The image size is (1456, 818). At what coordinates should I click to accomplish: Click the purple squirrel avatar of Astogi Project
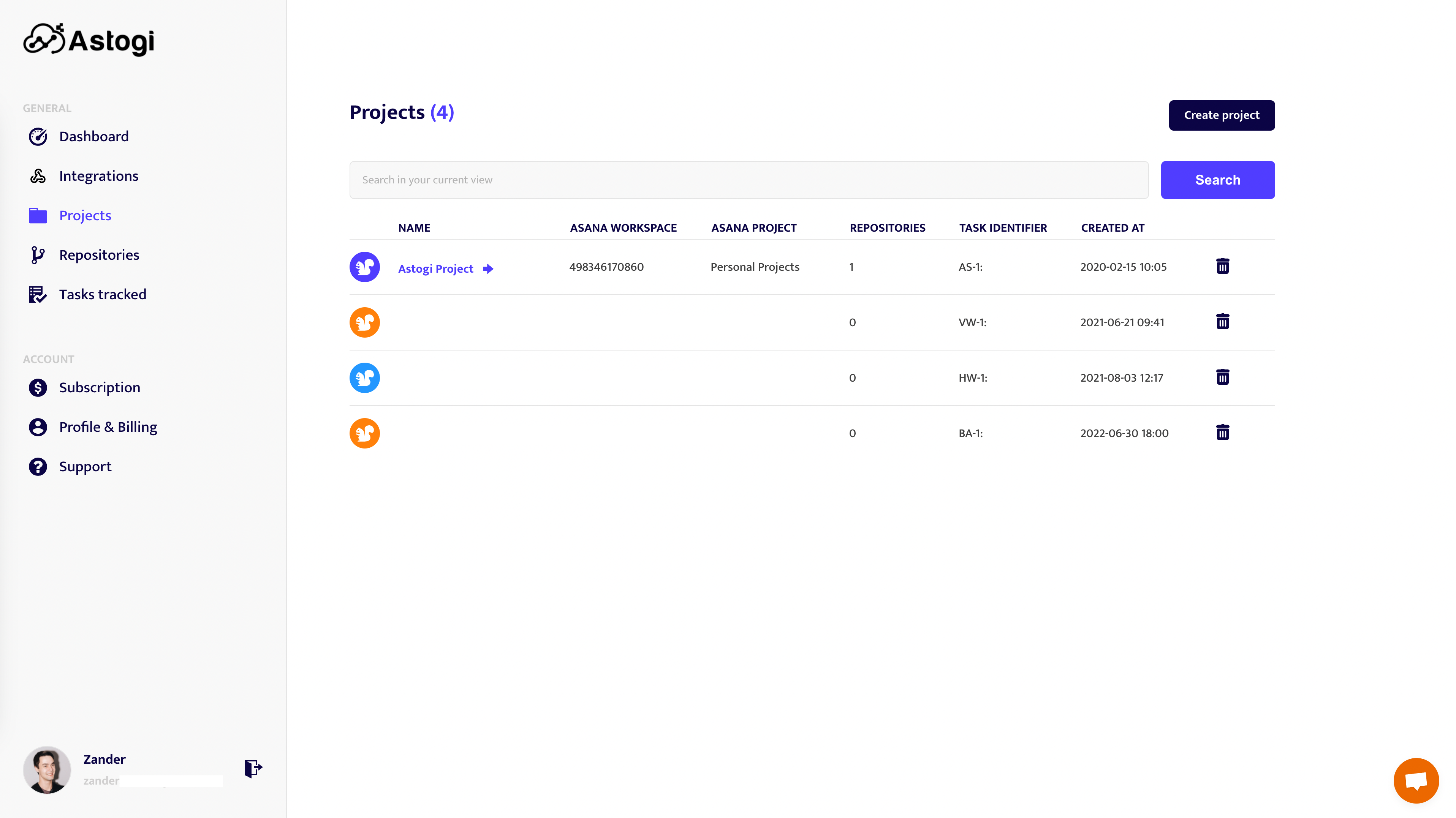pos(364,267)
